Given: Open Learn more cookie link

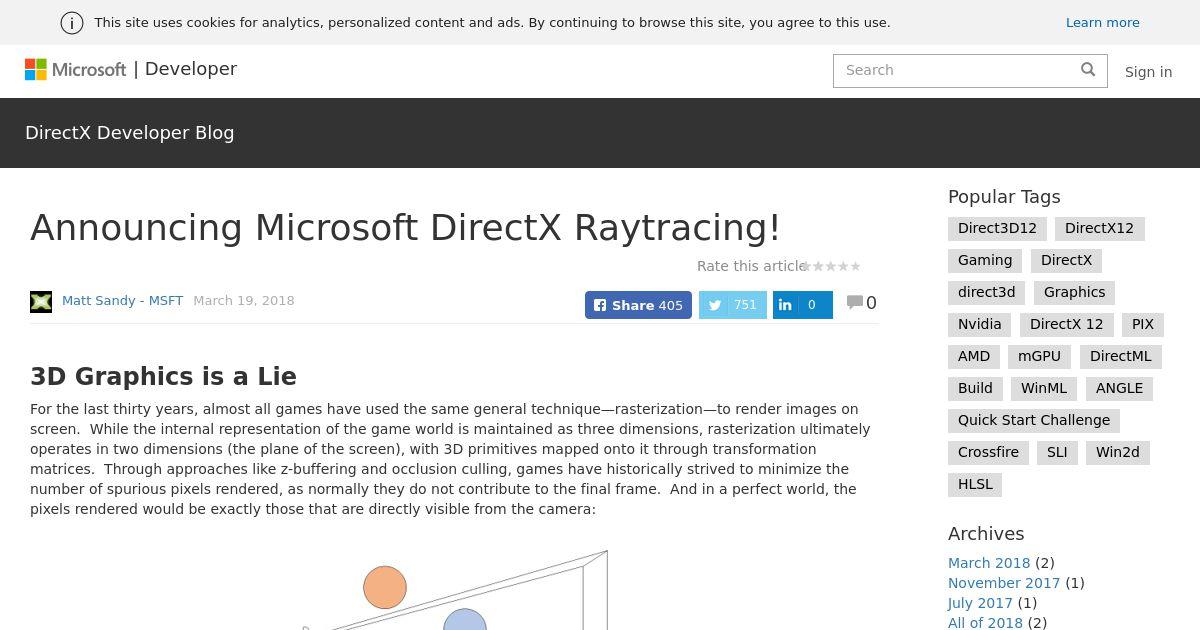Looking at the screenshot, I should [x=1102, y=22].
